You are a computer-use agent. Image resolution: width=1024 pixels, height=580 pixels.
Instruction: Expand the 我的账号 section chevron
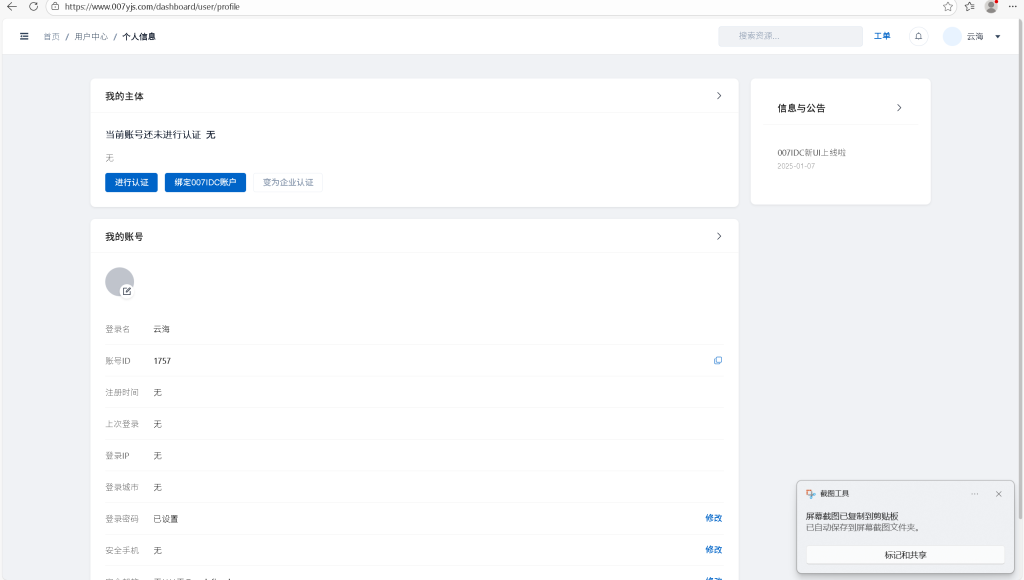[x=719, y=236]
